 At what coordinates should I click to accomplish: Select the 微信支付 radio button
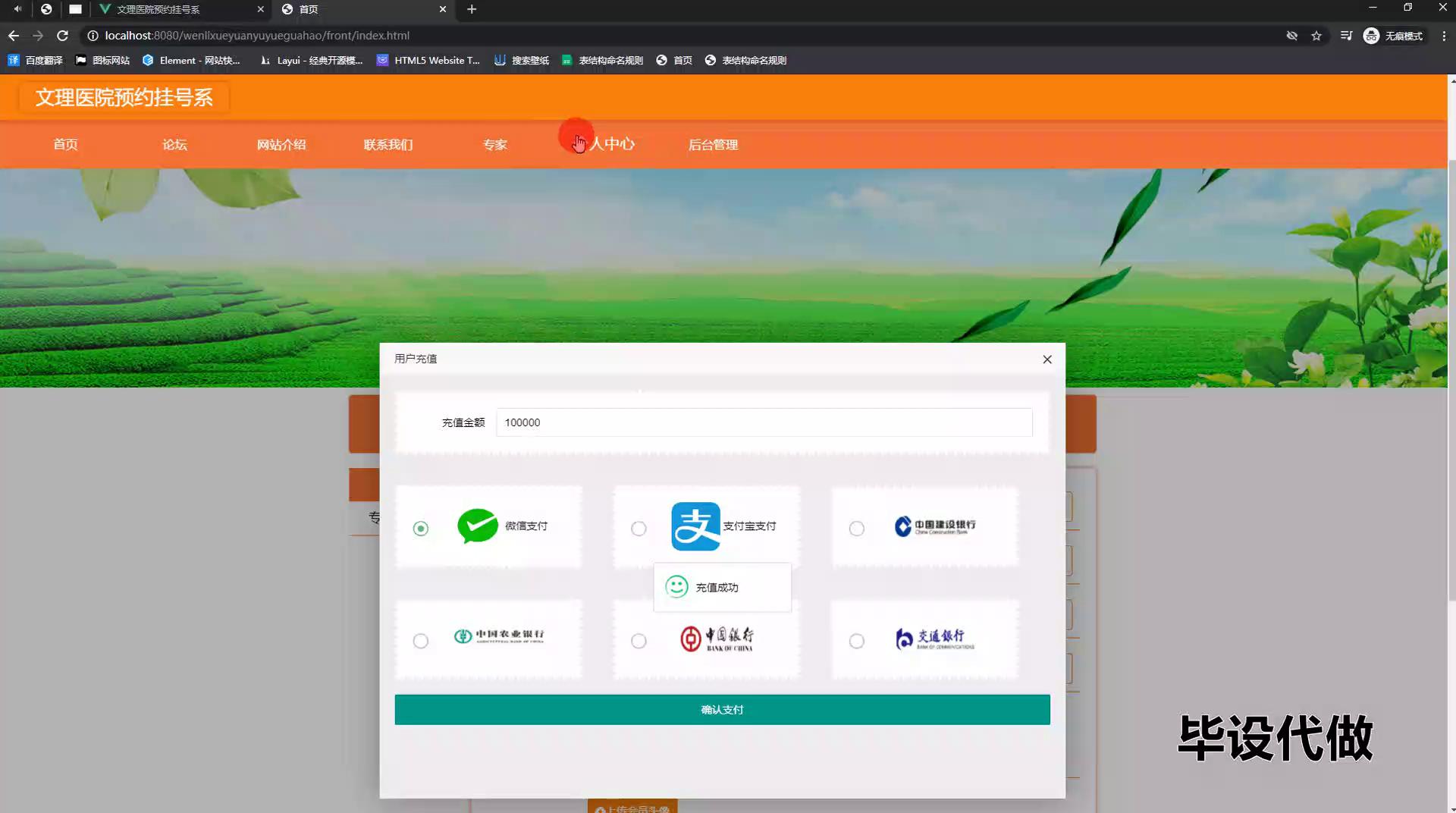click(421, 529)
